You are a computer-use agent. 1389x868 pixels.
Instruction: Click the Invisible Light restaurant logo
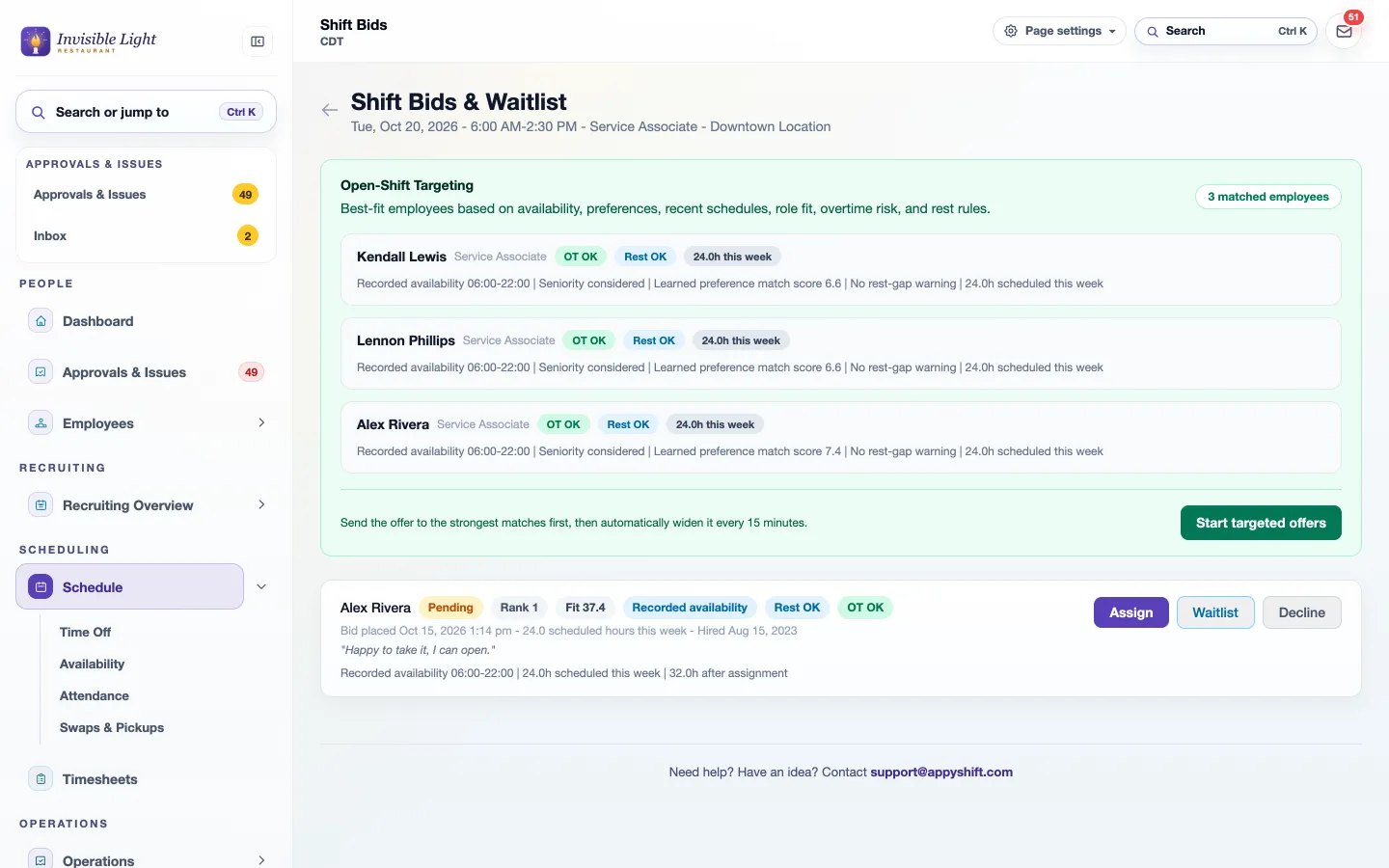click(x=89, y=41)
